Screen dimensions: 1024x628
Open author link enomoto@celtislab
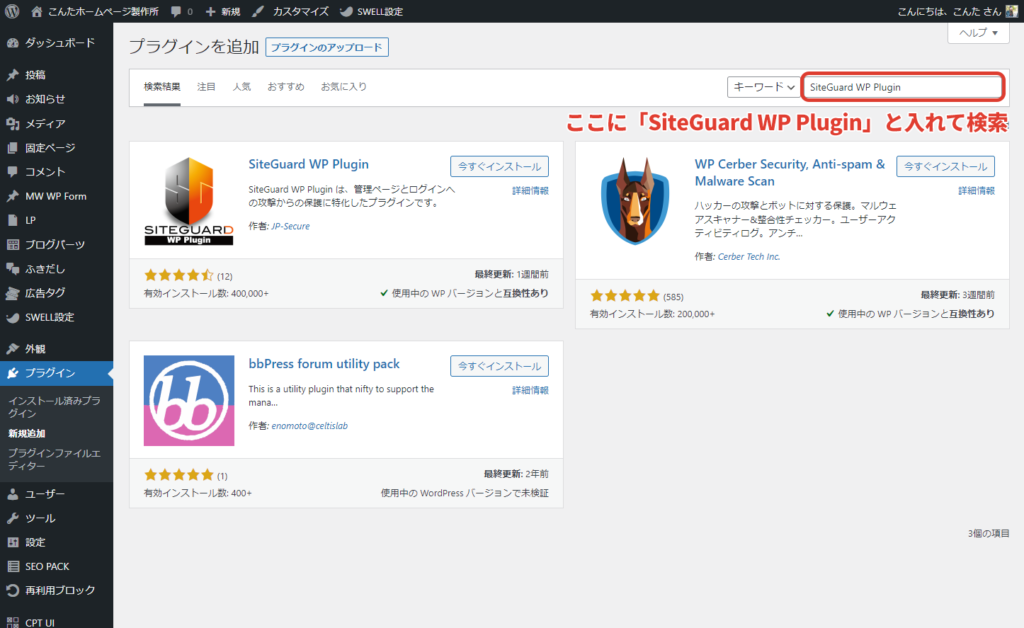(x=310, y=426)
